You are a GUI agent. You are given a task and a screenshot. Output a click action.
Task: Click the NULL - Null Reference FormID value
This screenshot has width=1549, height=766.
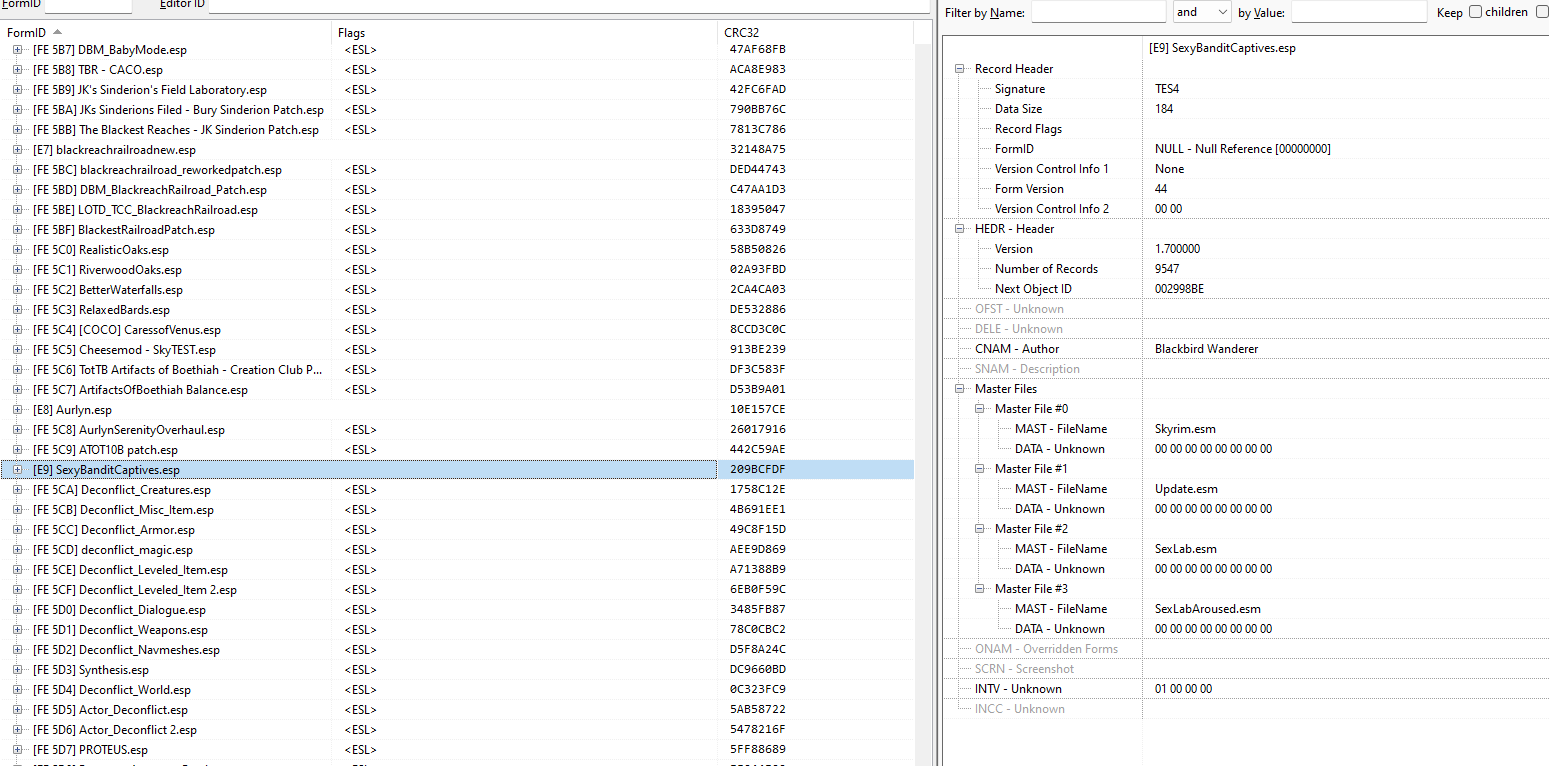[1242, 149]
